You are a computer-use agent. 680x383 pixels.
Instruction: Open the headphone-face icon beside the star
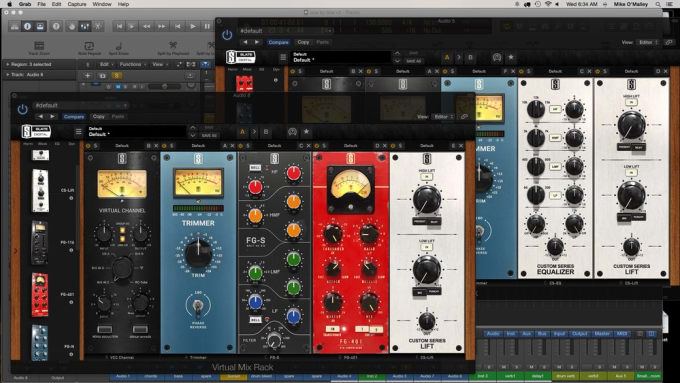(x=292, y=132)
